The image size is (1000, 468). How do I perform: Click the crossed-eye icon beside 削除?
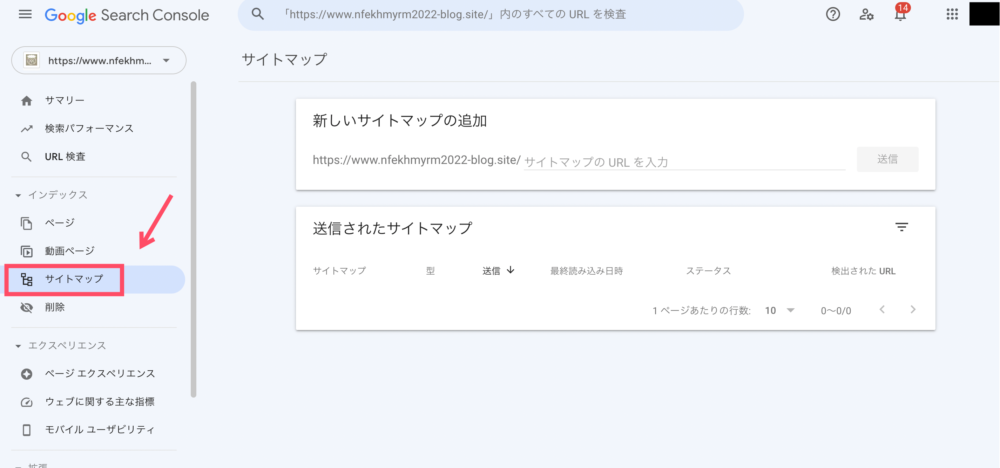click(x=26, y=307)
